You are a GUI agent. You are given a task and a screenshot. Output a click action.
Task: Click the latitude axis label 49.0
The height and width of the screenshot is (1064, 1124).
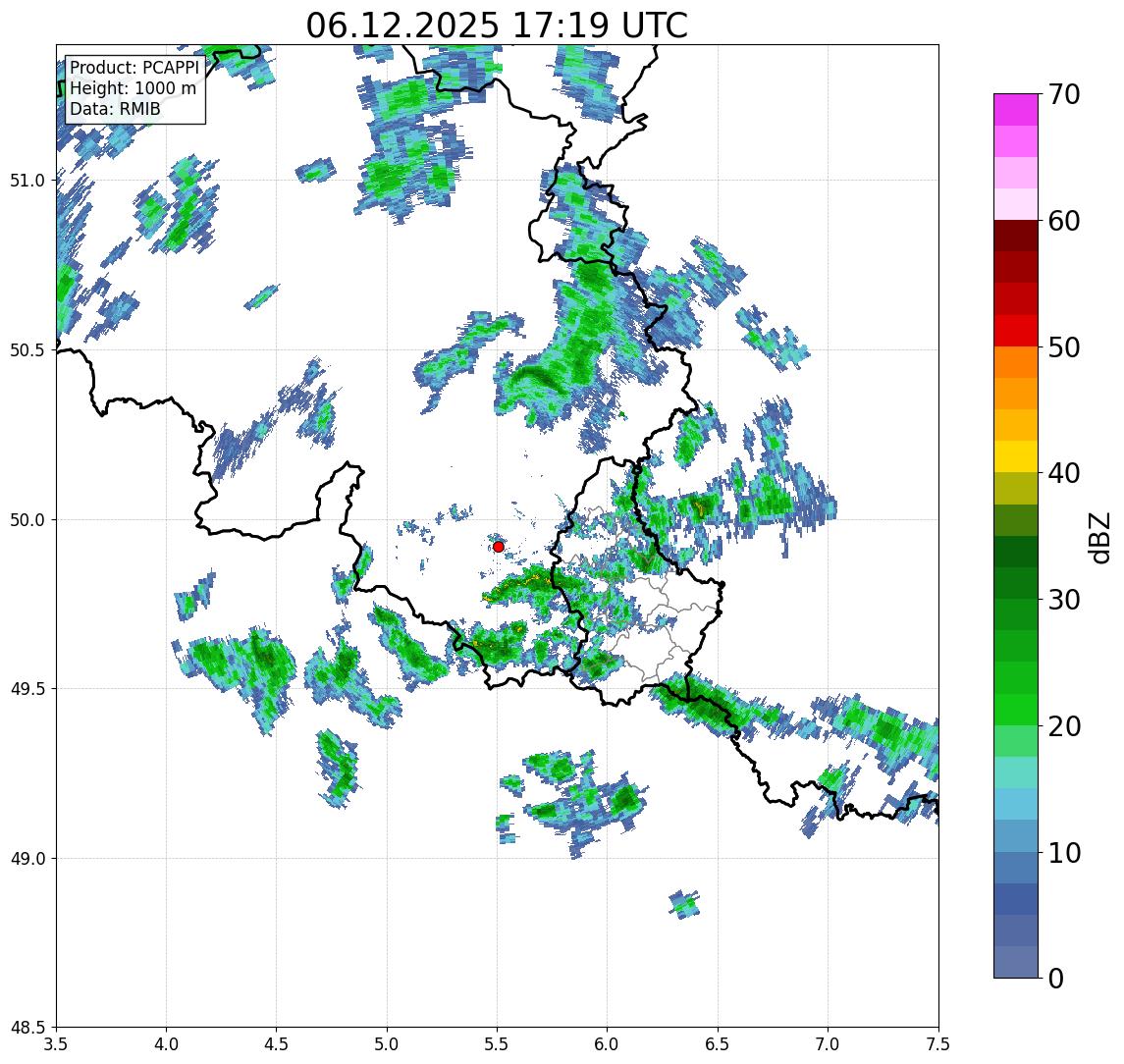click(27, 858)
